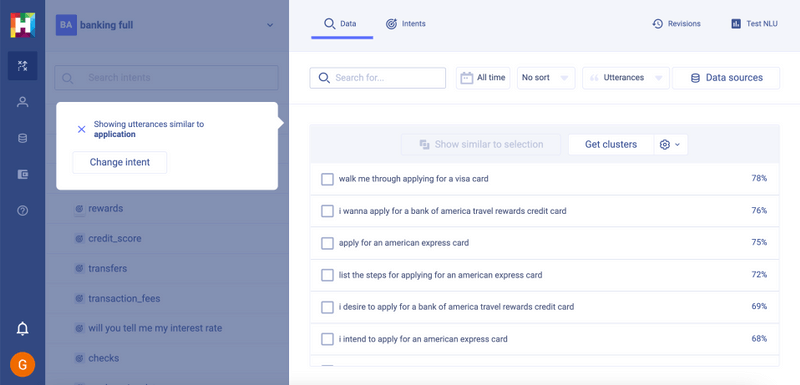
Task: Check 'apply for an american express card' utterance
Action: click(x=327, y=243)
